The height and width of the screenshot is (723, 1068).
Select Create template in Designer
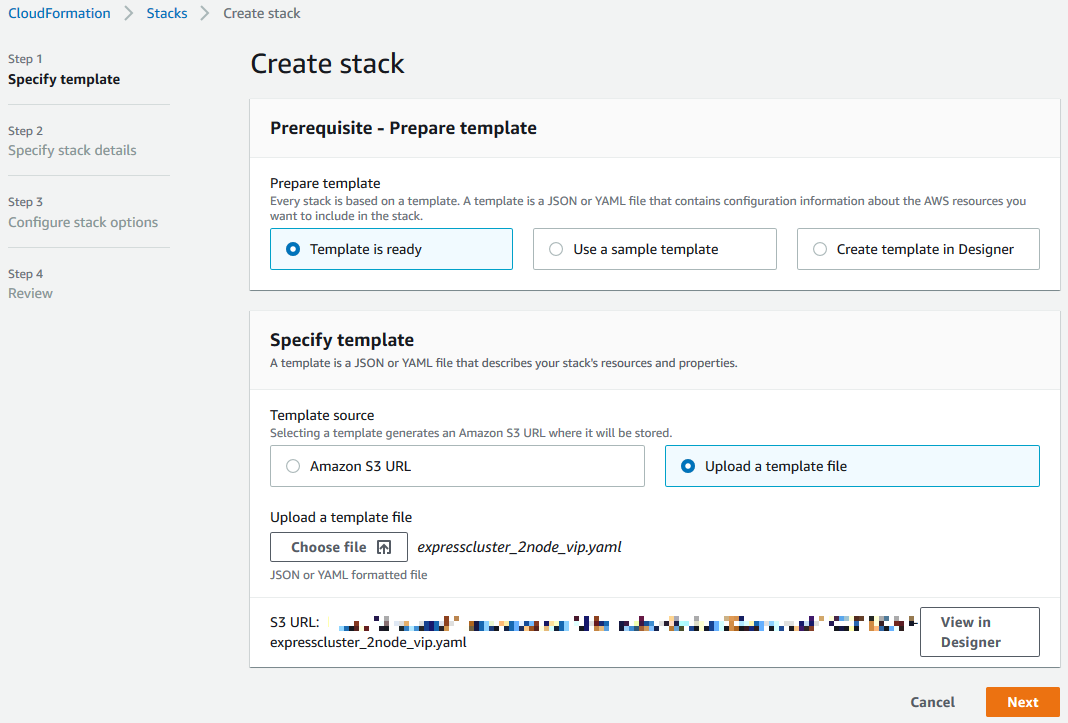[x=819, y=249]
